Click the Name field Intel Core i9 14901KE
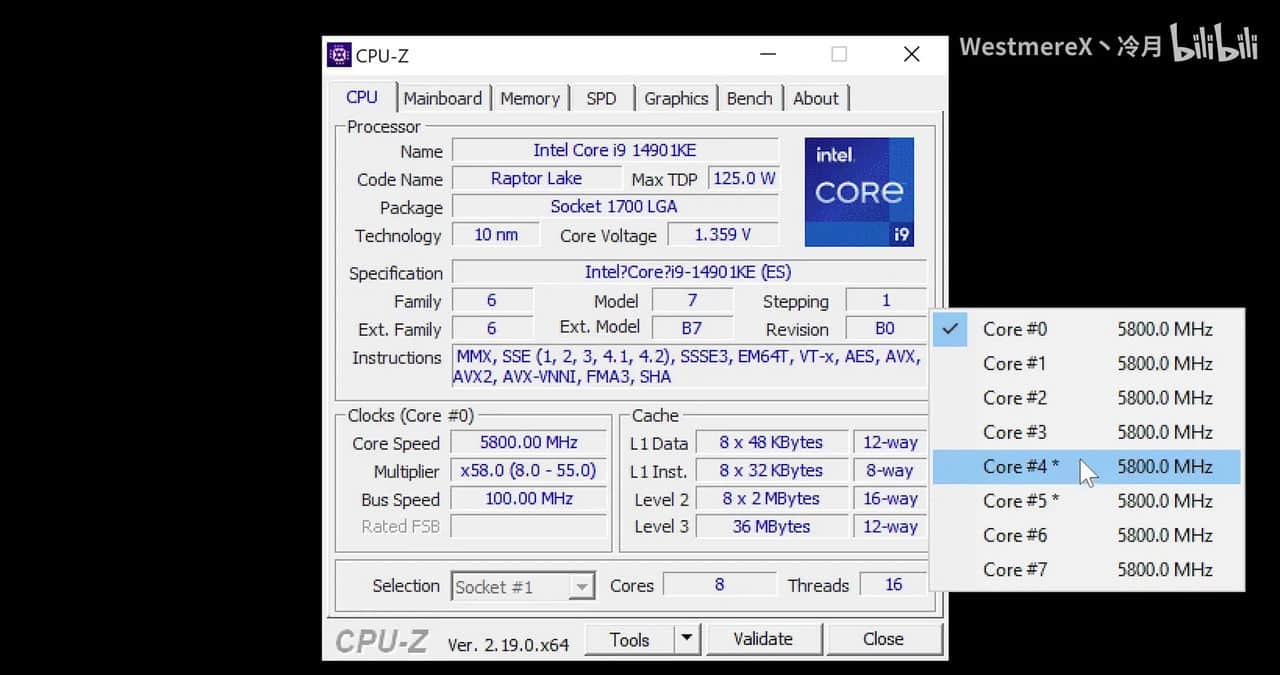 [615, 150]
